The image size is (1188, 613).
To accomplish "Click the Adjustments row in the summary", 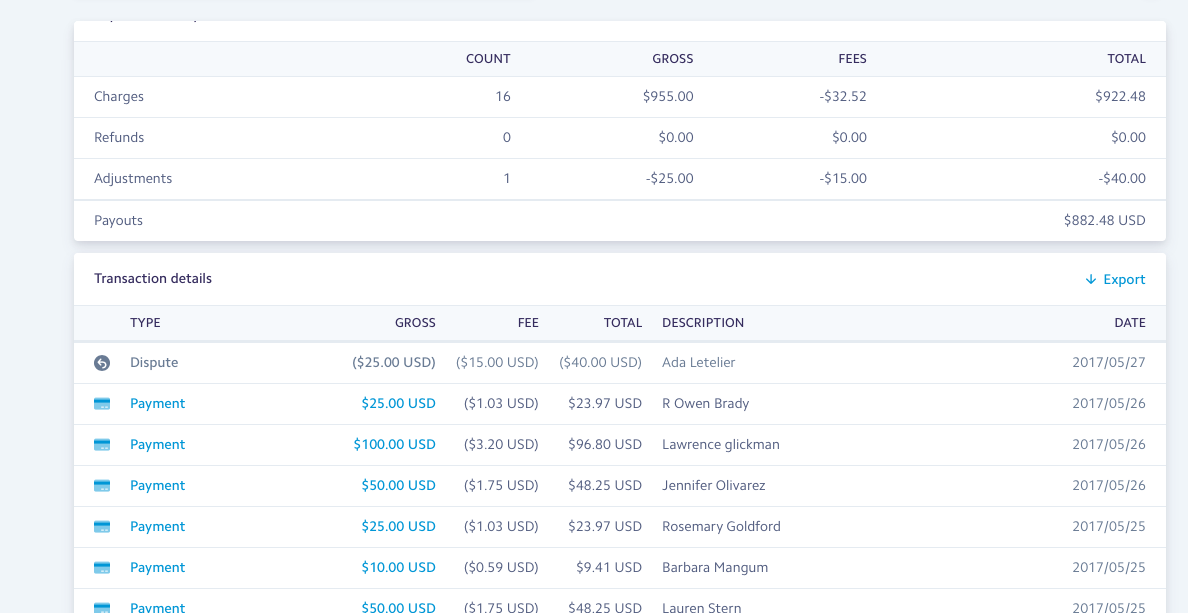I will (x=133, y=179).
